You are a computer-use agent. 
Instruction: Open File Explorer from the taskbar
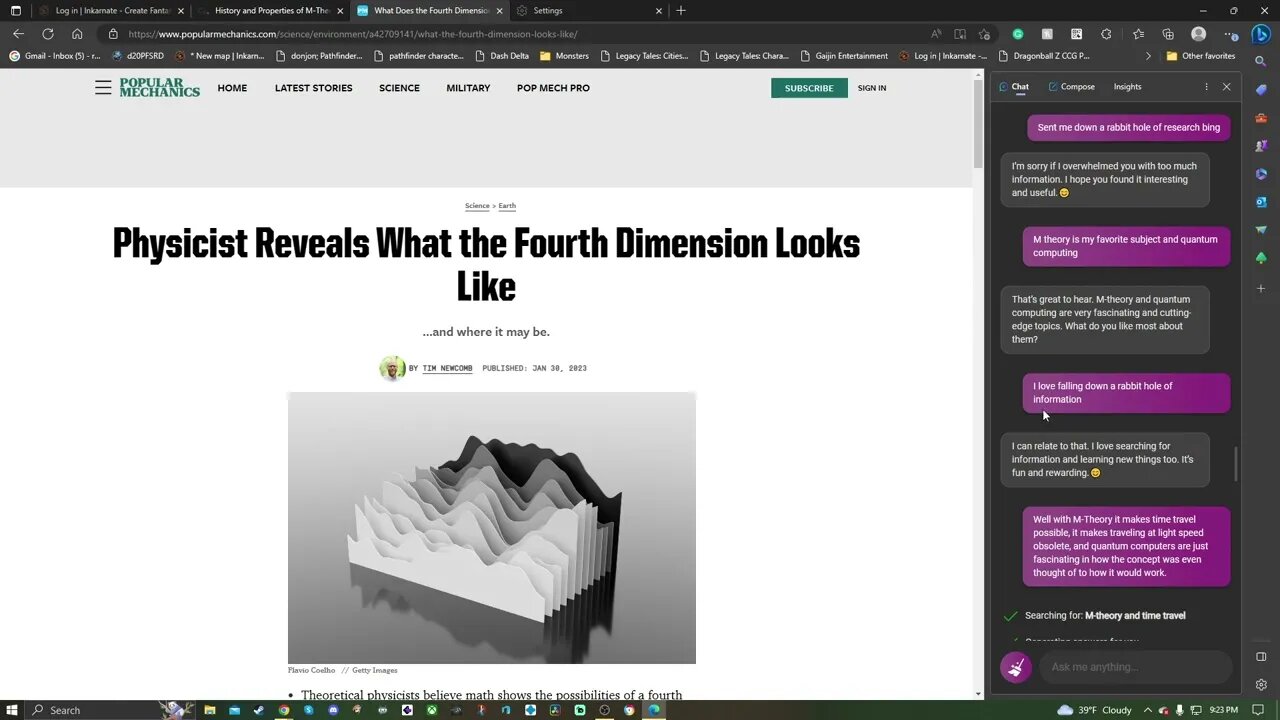point(210,710)
